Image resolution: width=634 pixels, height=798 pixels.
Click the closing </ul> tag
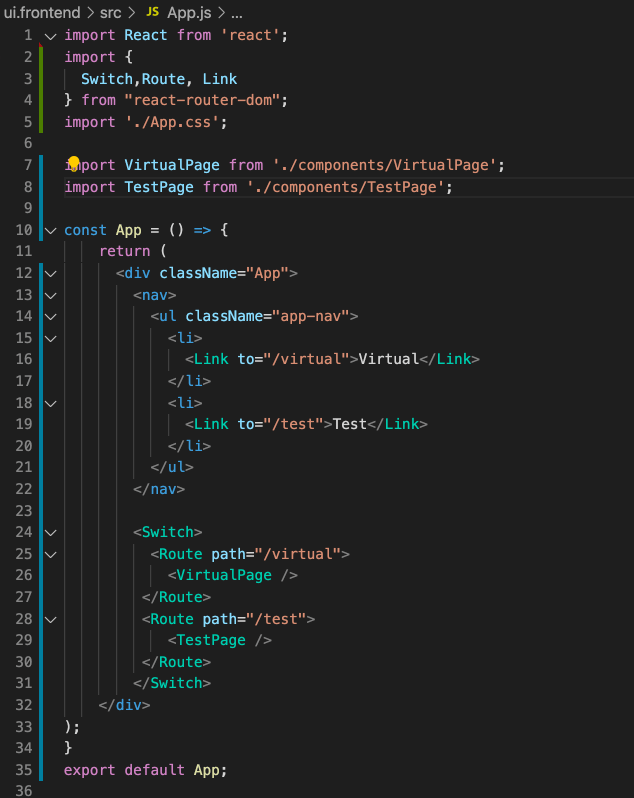[172, 467]
